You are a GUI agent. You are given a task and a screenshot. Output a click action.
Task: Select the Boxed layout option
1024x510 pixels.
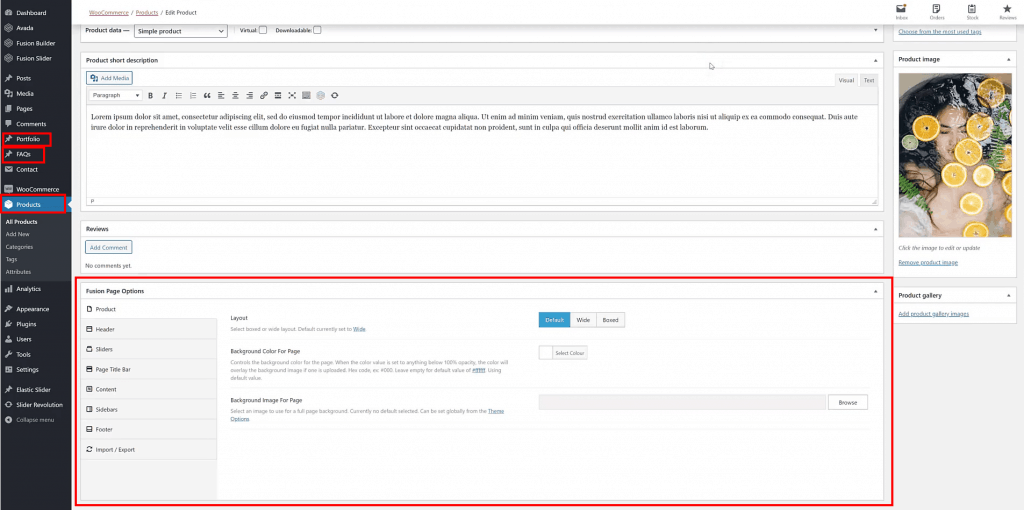pos(610,320)
